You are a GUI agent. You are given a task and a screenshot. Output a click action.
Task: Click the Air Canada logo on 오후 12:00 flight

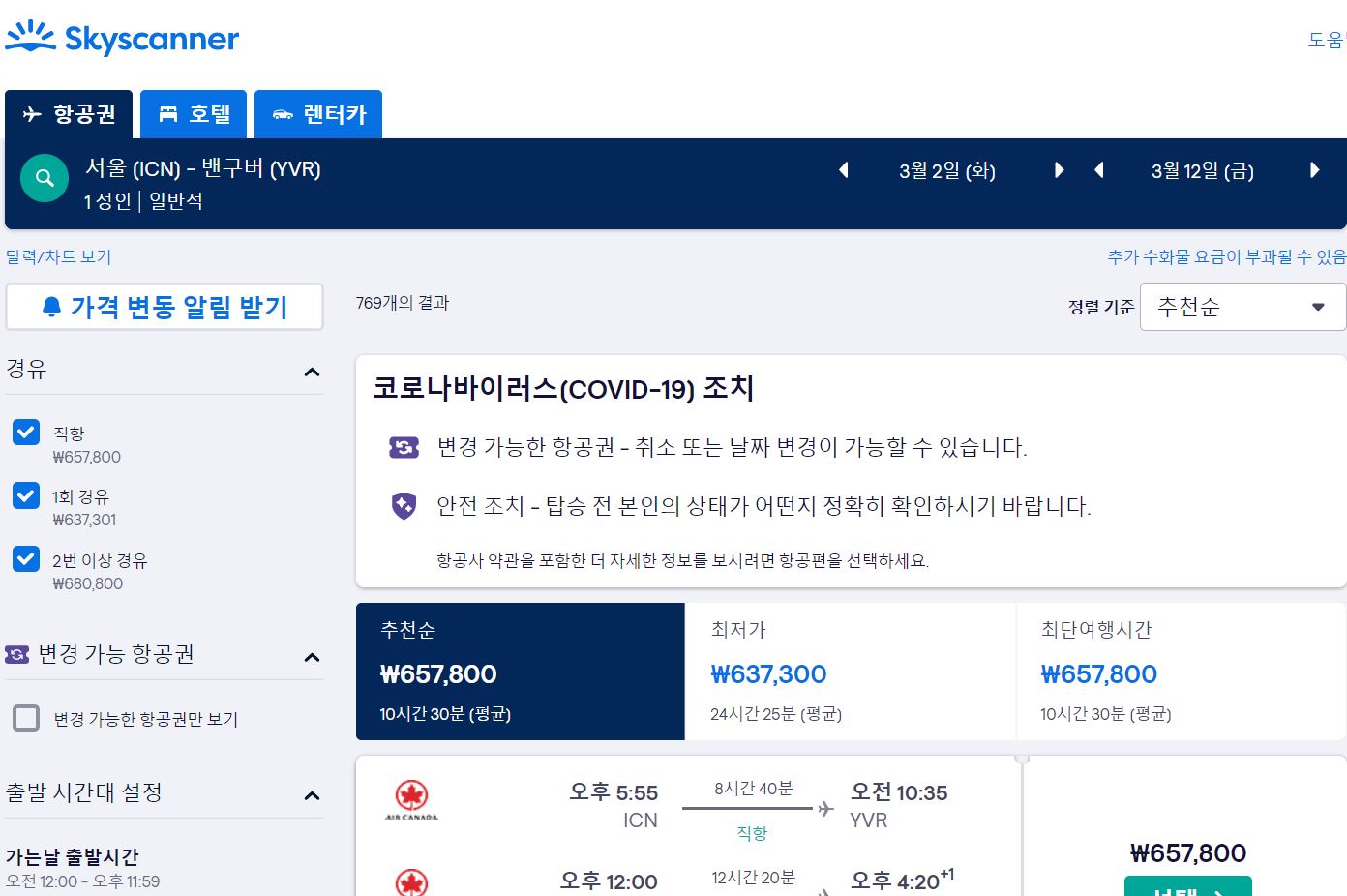[x=411, y=881]
